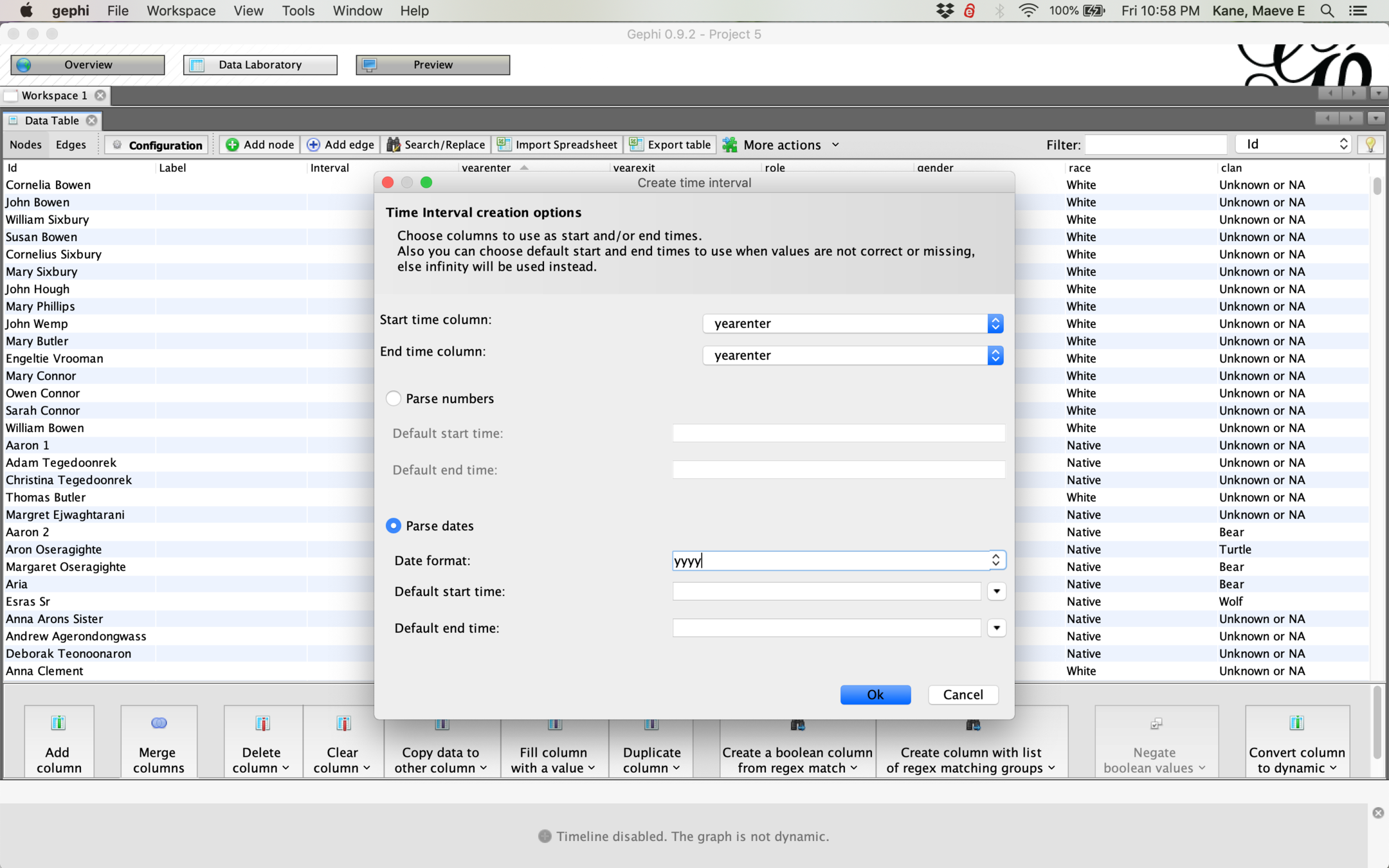Open Search/Replace binoculars tool
Image resolution: width=1389 pixels, height=868 pixels.
click(393, 145)
